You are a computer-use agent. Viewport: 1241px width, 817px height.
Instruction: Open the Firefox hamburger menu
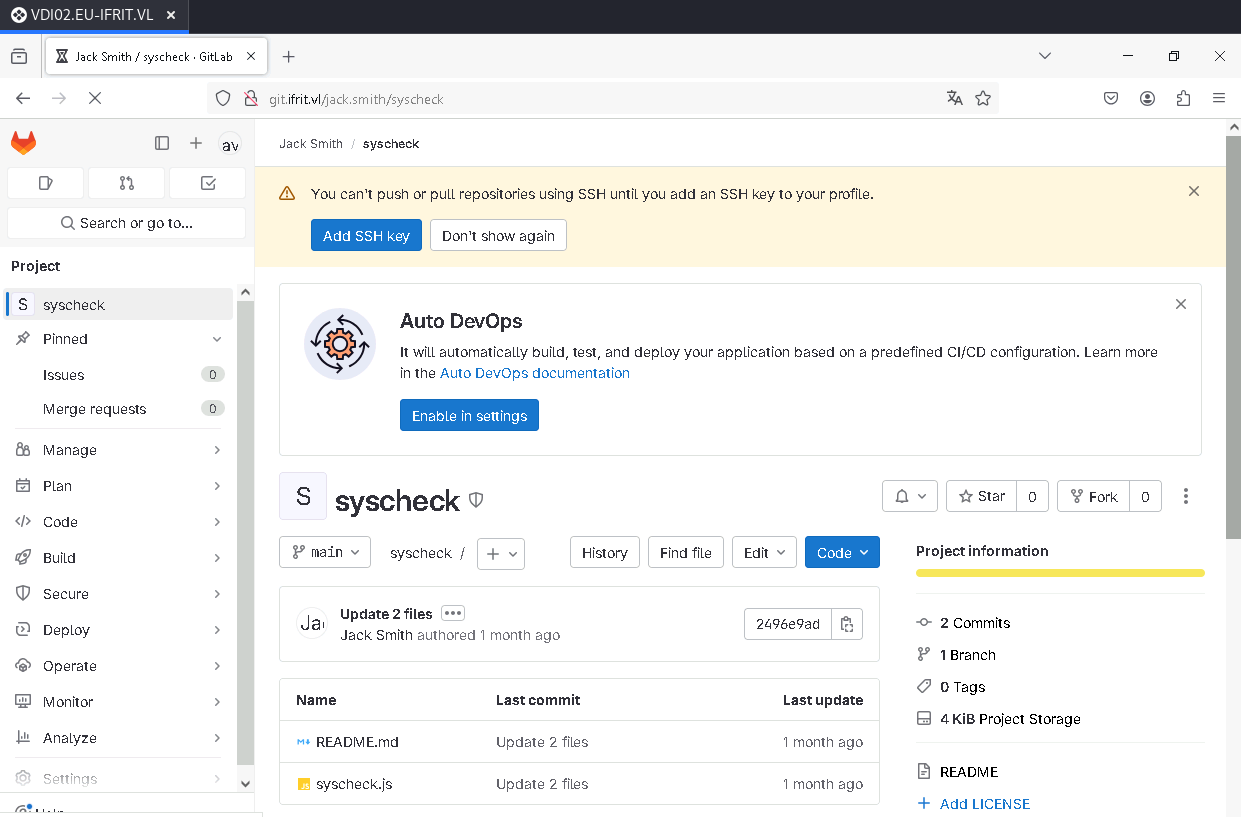click(1219, 98)
